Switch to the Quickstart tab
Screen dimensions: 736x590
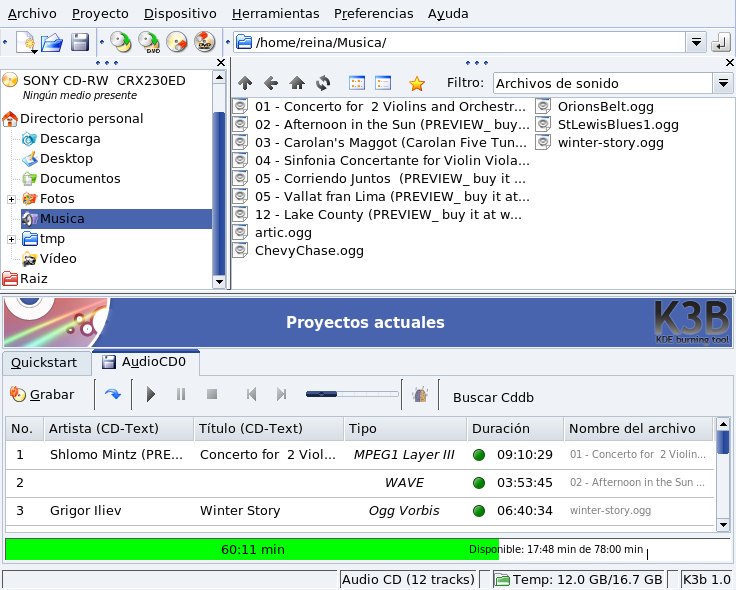pos(44,362)
